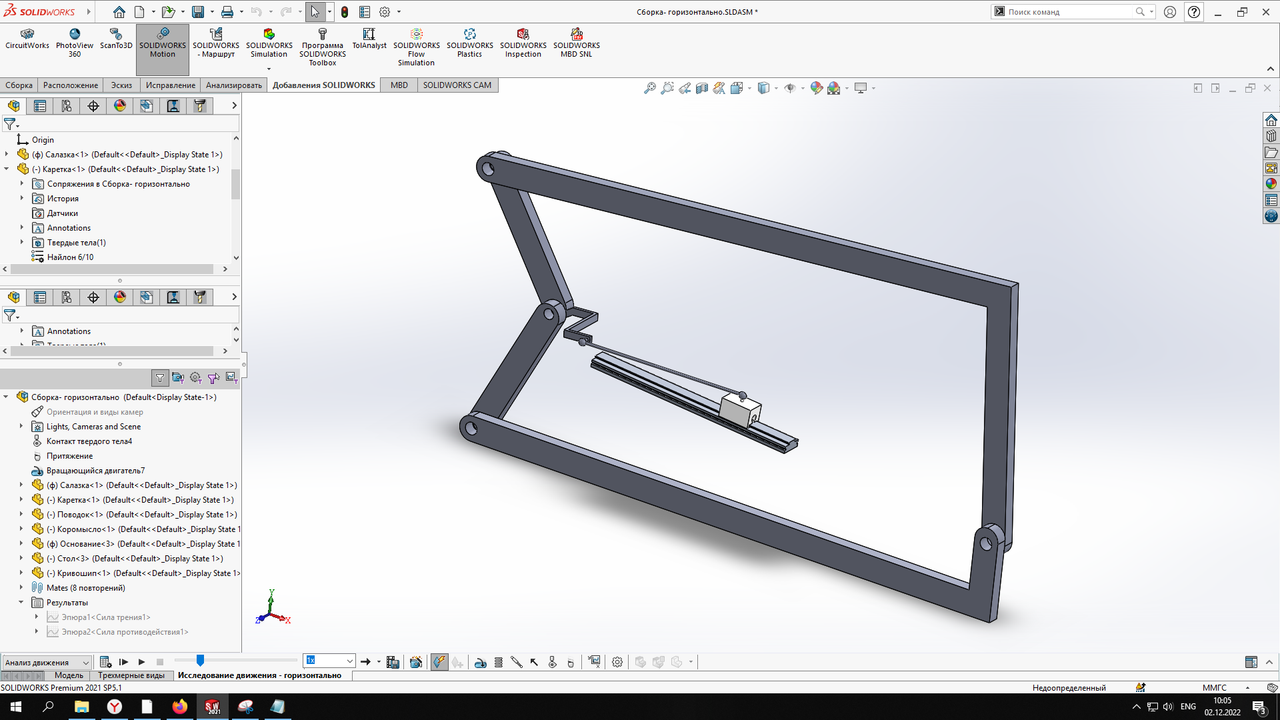Toggle the motion tree filter button
The width and height of the screenshot is (1280, 720).
(x=160, y=377)
